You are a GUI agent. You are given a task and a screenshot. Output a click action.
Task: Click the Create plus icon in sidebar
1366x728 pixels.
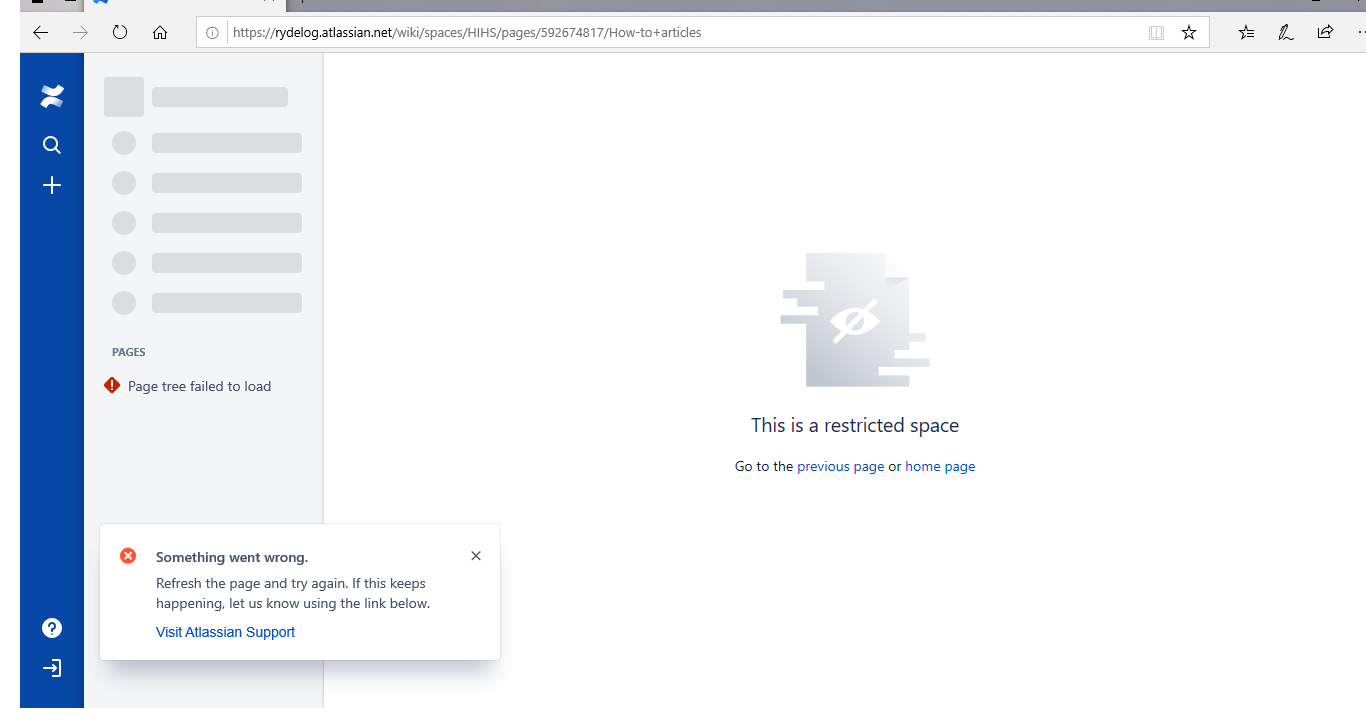point(52,185)
